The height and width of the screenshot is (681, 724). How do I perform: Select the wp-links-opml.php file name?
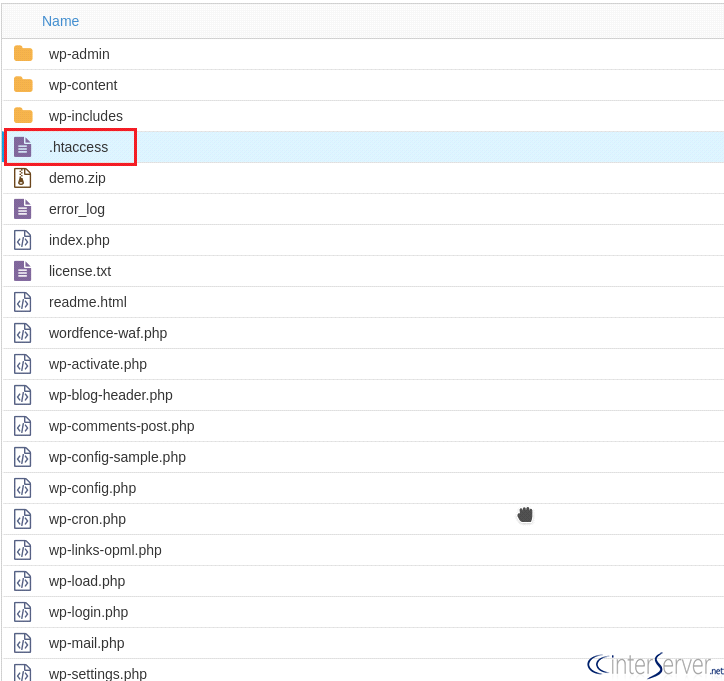point(105,550)
